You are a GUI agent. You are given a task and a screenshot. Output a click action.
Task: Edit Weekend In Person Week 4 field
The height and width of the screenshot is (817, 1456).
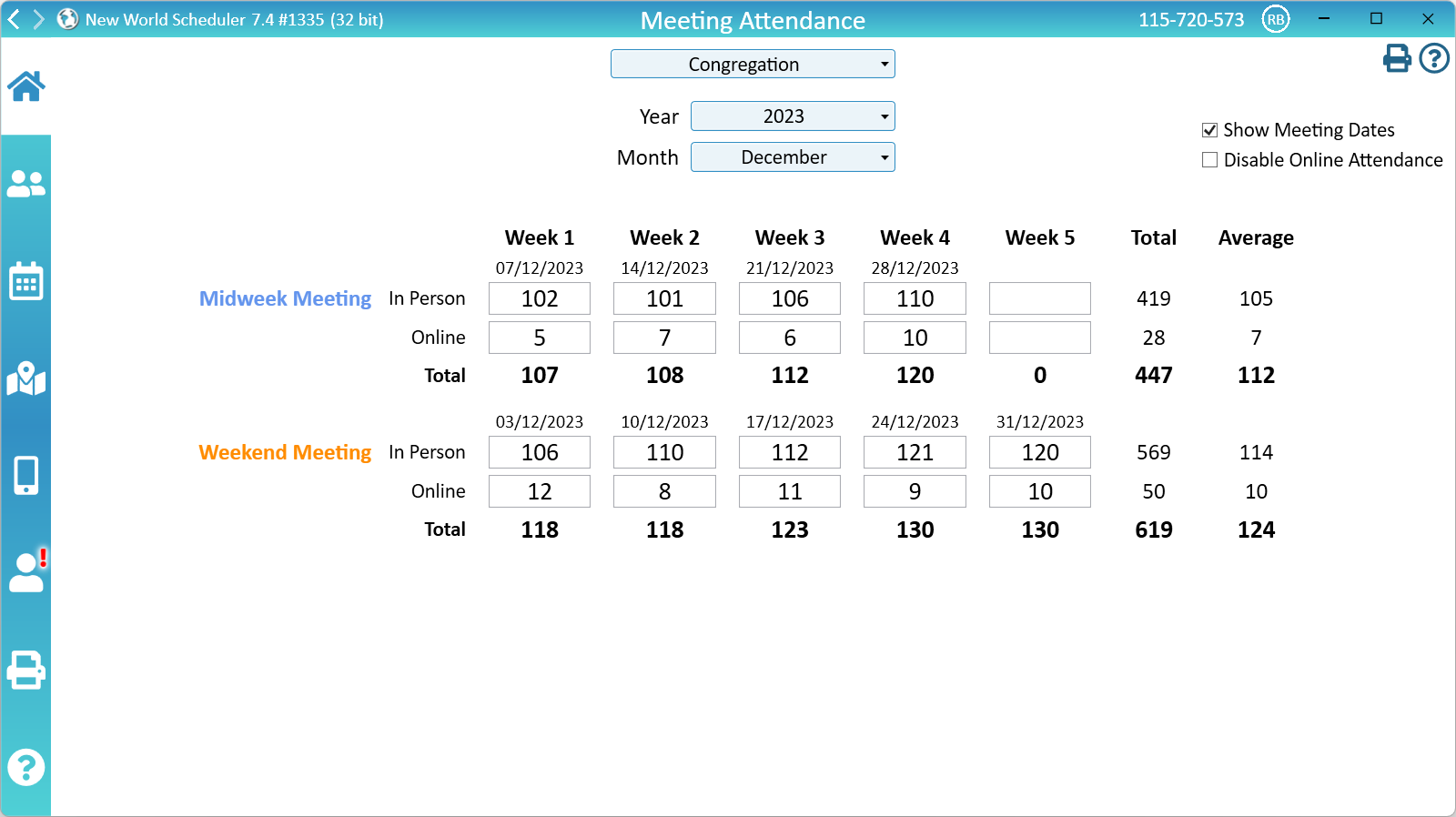pos(915,452)
